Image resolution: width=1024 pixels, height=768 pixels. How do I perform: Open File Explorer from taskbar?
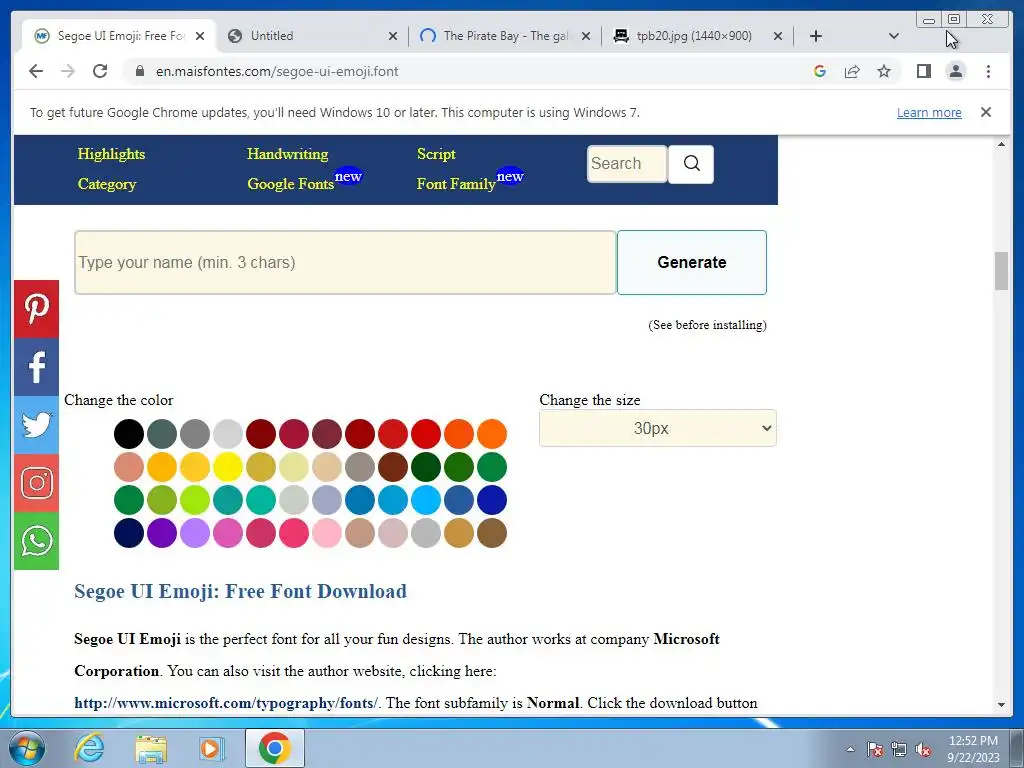[151, 748]
